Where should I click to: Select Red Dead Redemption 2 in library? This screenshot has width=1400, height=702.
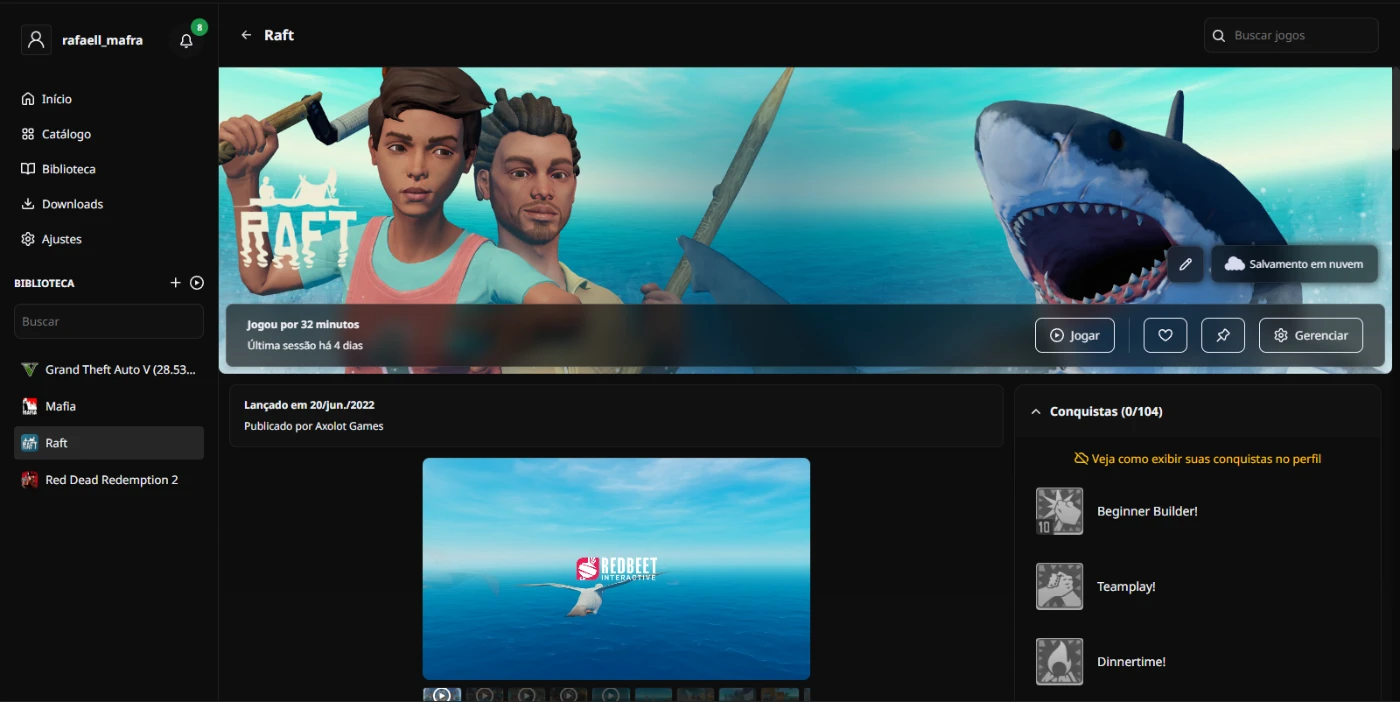(x=111, y=480)
